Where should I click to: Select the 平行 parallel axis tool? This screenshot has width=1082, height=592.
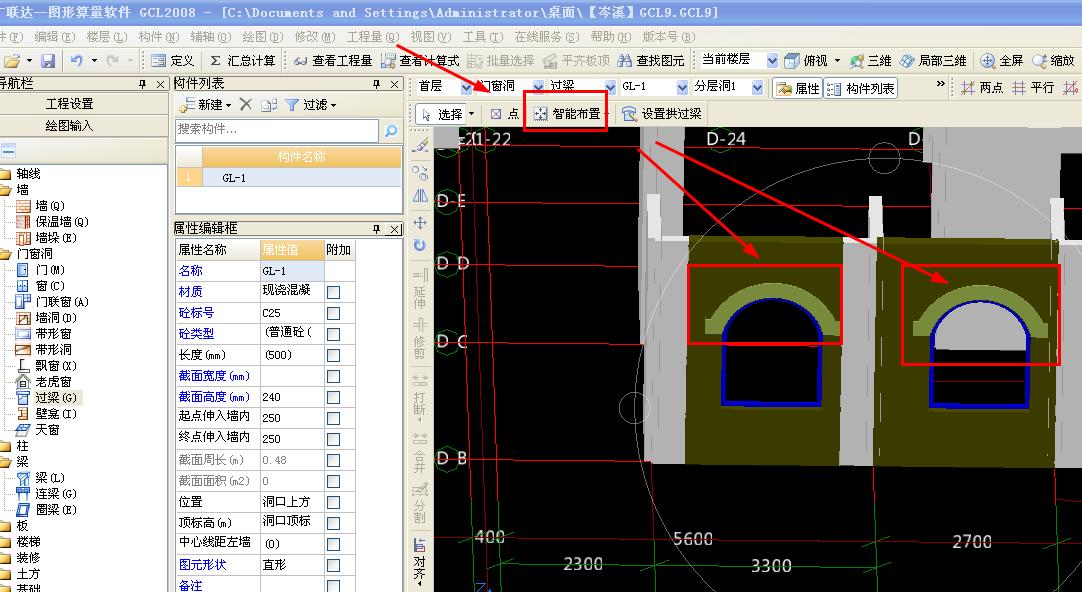click(x=1033, y=88)
